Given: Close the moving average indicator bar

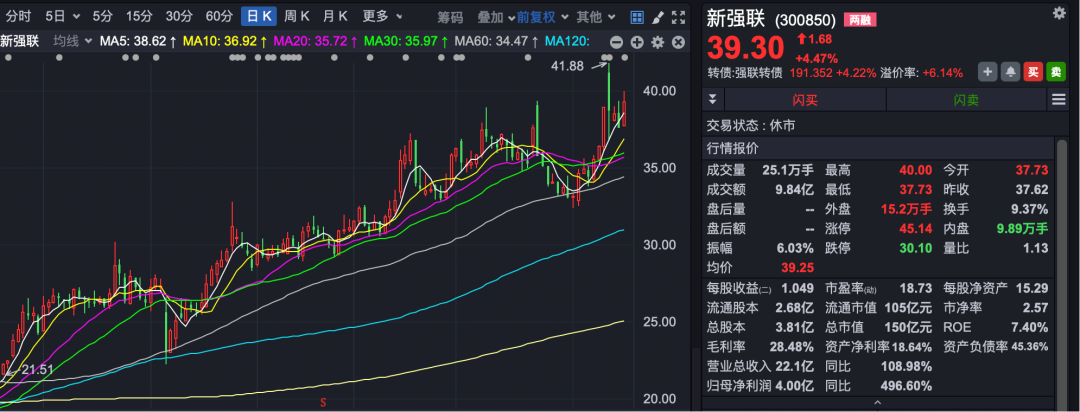Looking at the screenshot, I should tap(679, 42).
